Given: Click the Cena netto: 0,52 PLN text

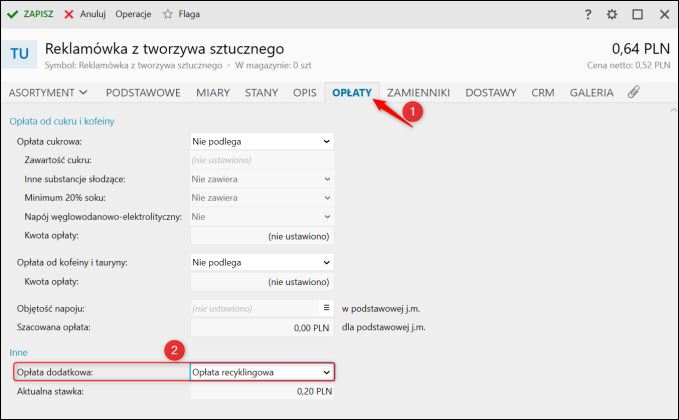Looking at the screenshot, I should coord(629,65).
